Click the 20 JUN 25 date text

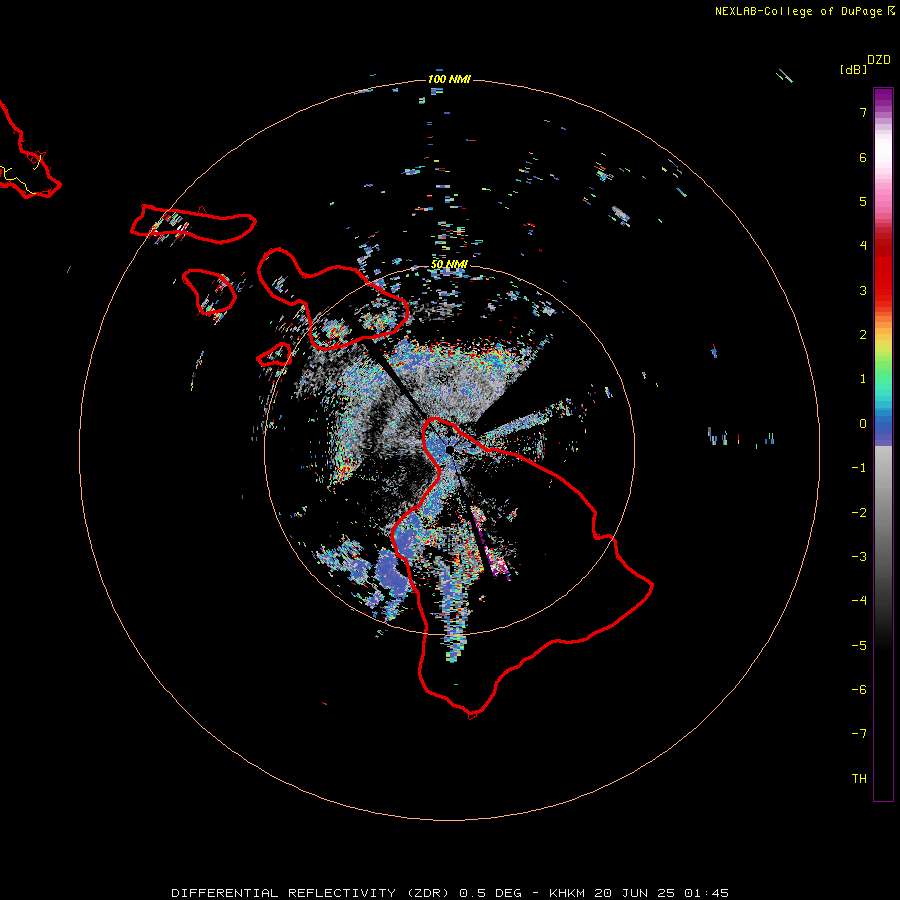(635, 893)
